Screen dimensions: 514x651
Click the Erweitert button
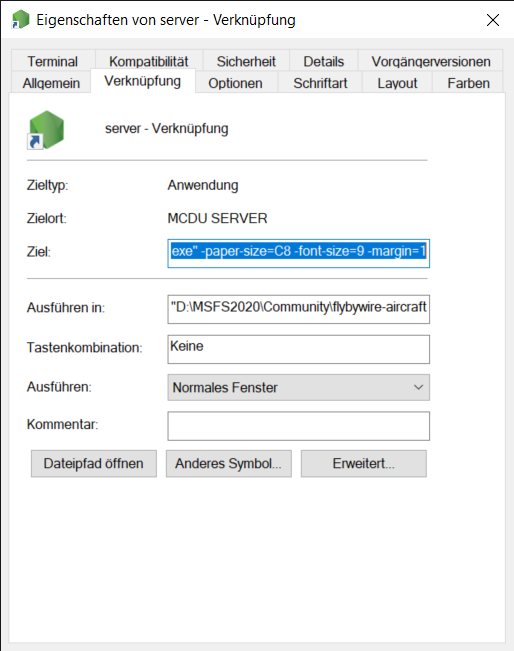[364, 463]
